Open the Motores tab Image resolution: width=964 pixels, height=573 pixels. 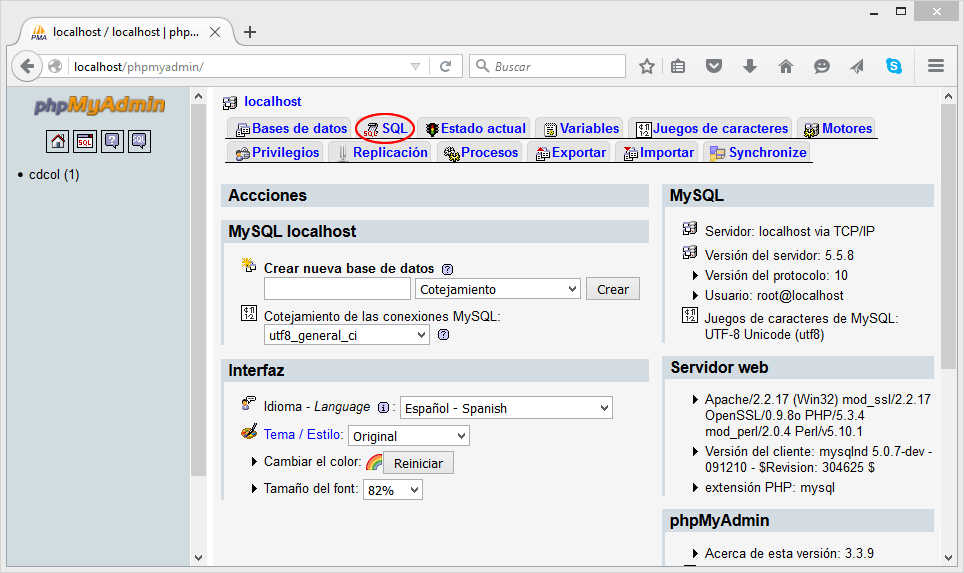838,128
